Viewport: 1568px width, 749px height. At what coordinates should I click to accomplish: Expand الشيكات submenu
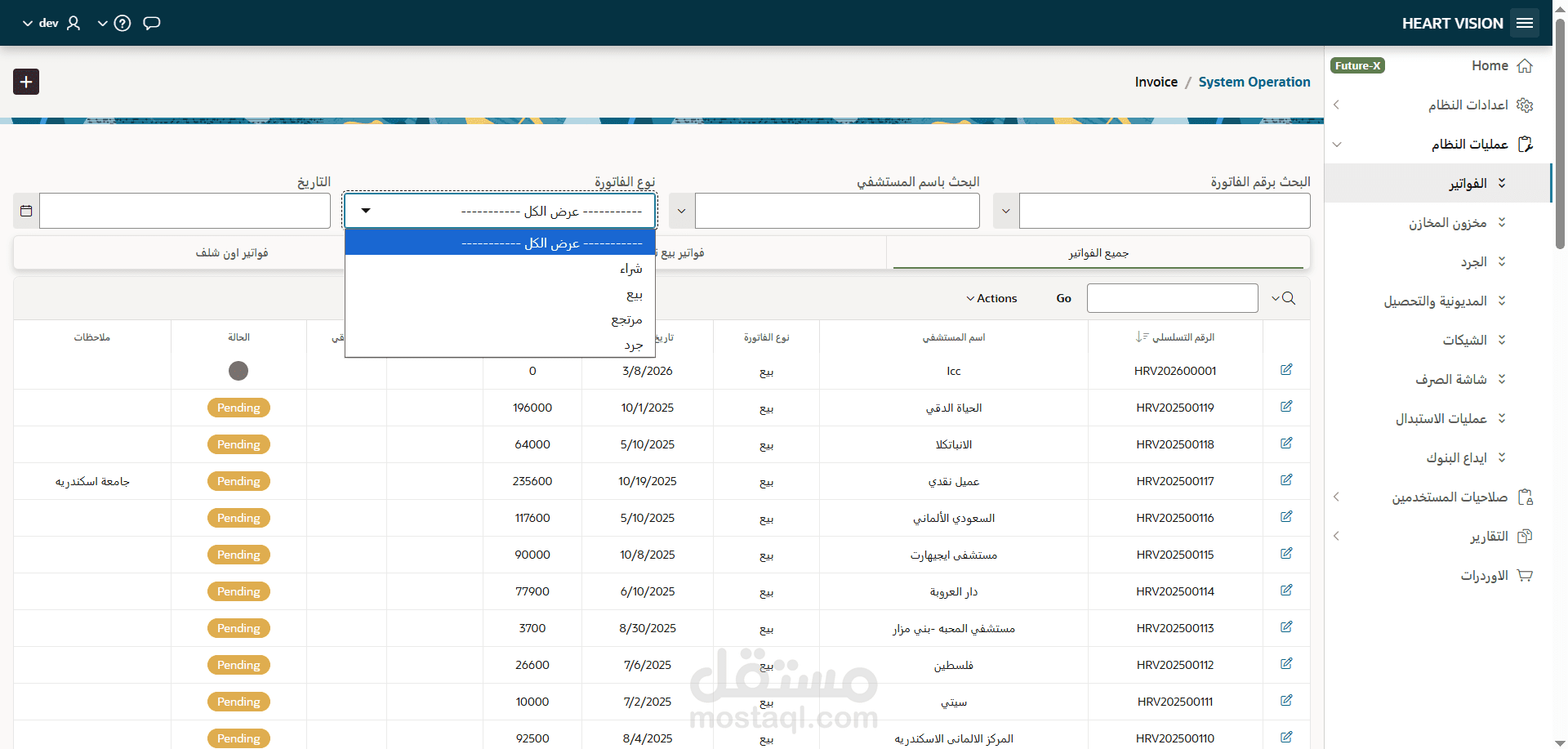tap(1502, 340)
